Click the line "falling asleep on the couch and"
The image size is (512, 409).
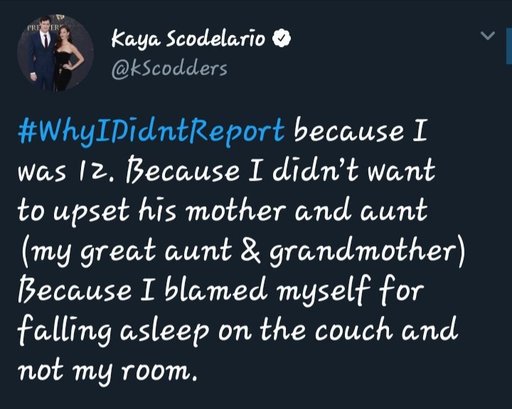pos(237,331)
